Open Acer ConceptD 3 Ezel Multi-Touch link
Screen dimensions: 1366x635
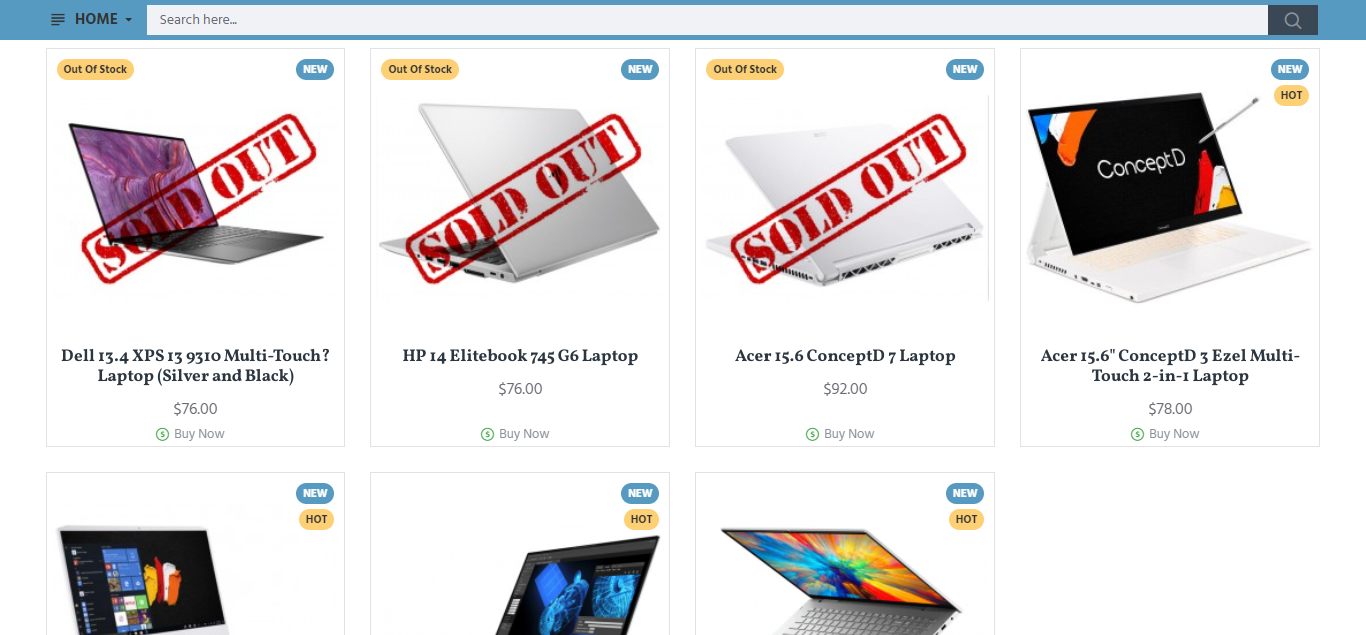tap(1170, 366)
